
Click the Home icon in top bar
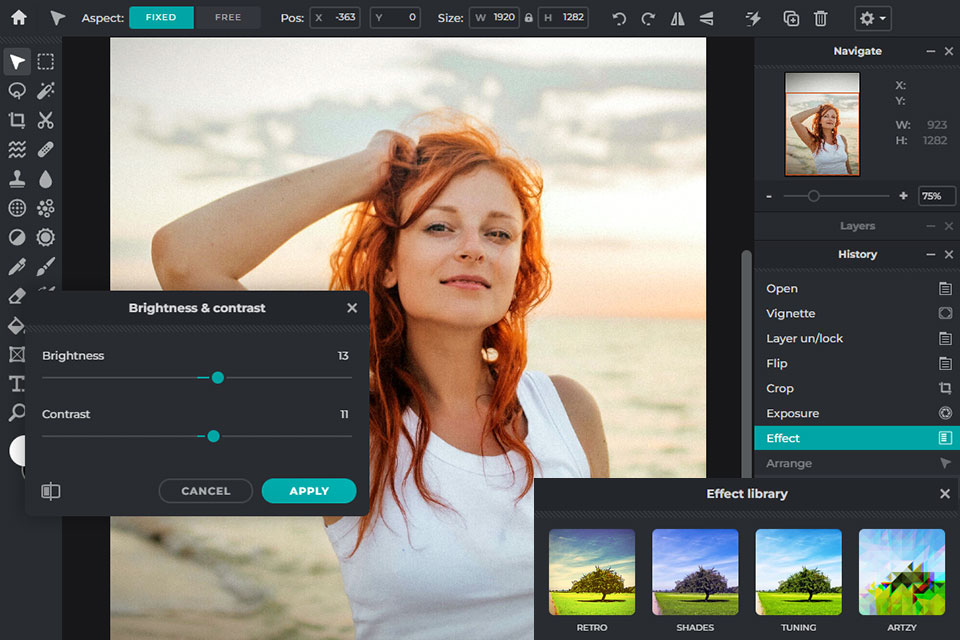pyautogui.click(x=18, y=18)
